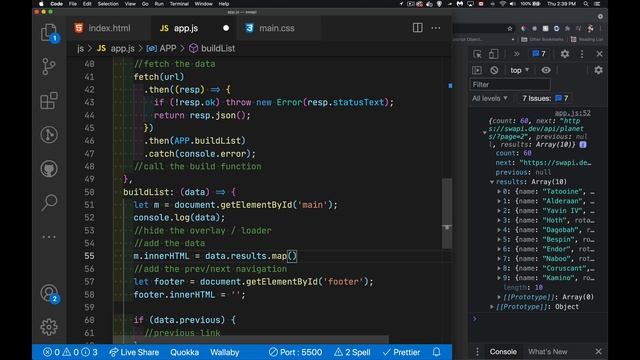The image size is (640, 360).
Task: Open the All levels dropdown
Action: tap(490, 98)
